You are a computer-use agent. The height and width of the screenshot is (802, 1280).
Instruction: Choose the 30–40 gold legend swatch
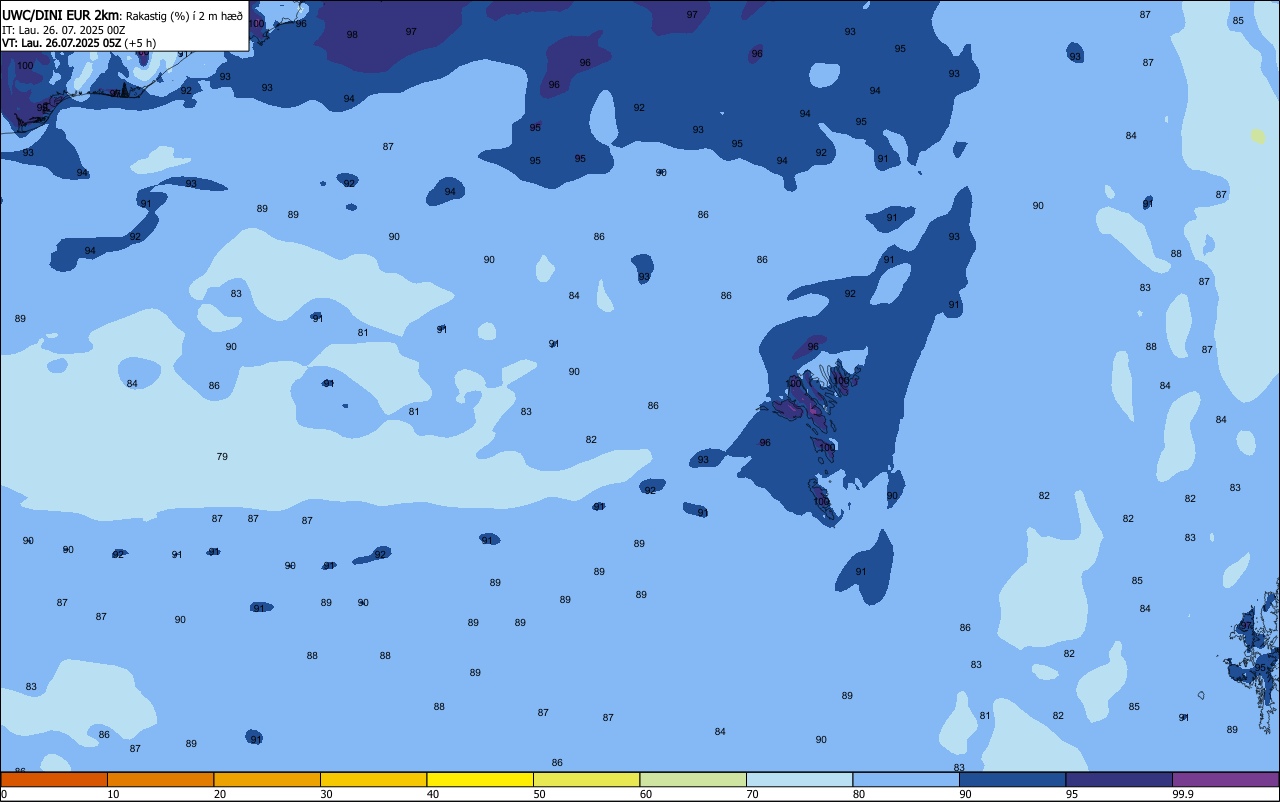point(373,779)
